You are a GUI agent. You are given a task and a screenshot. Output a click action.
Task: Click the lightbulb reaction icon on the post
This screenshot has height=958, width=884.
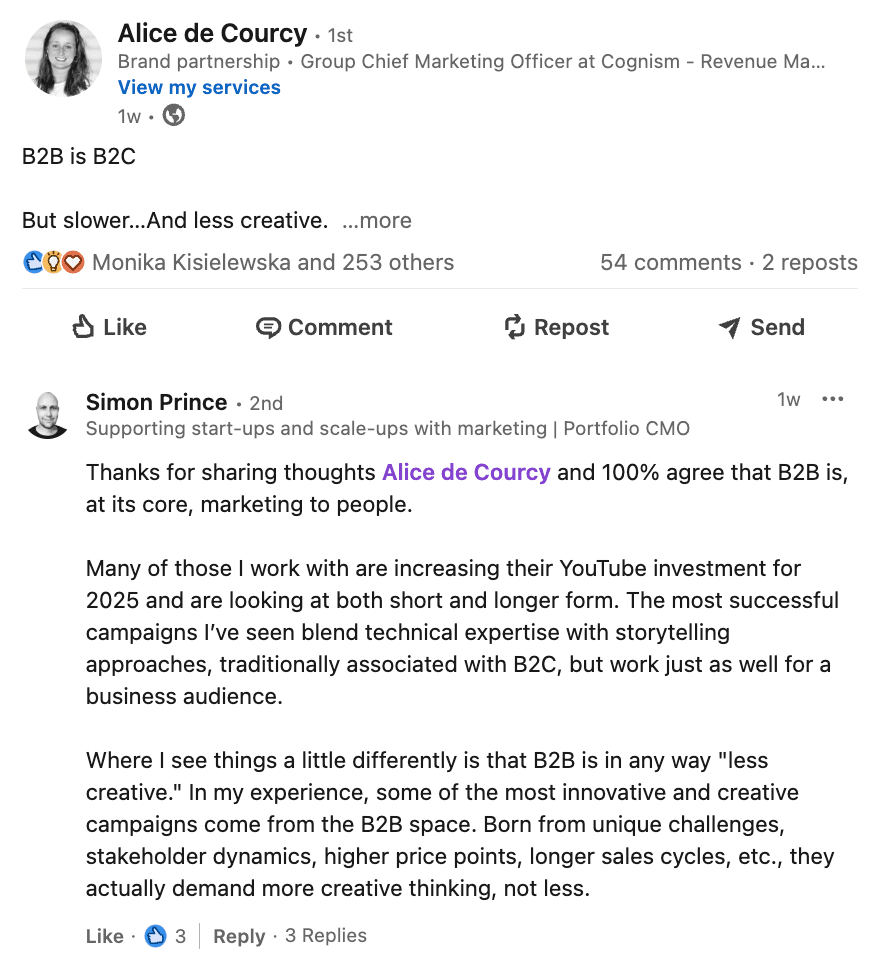pos(51,262)
